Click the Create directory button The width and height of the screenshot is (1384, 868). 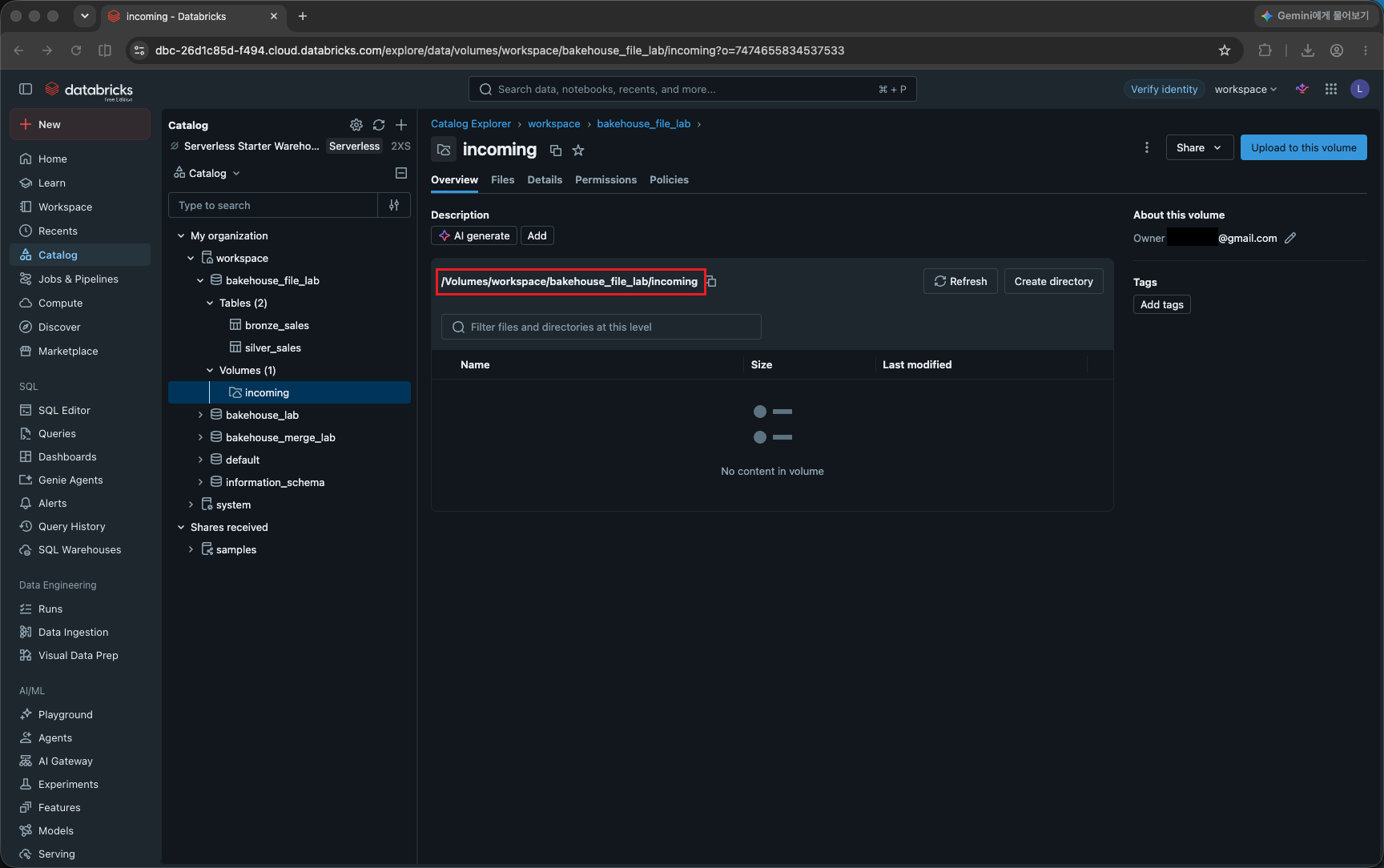click(x=1053, y=281)
